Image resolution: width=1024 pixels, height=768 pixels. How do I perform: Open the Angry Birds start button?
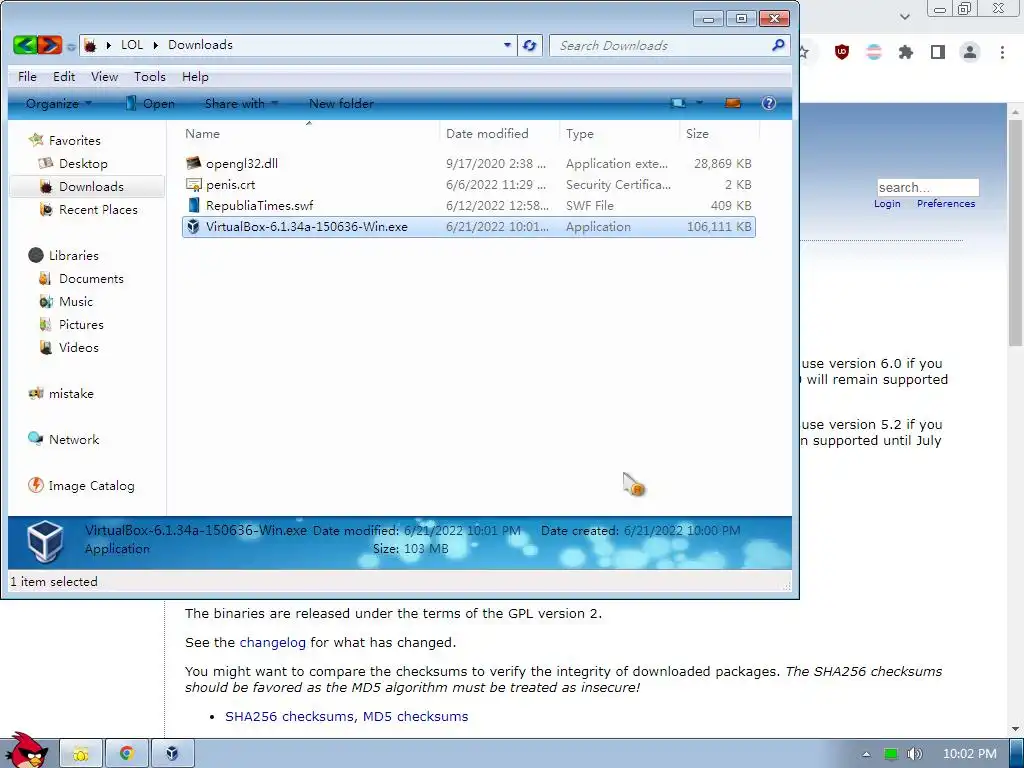25,750
